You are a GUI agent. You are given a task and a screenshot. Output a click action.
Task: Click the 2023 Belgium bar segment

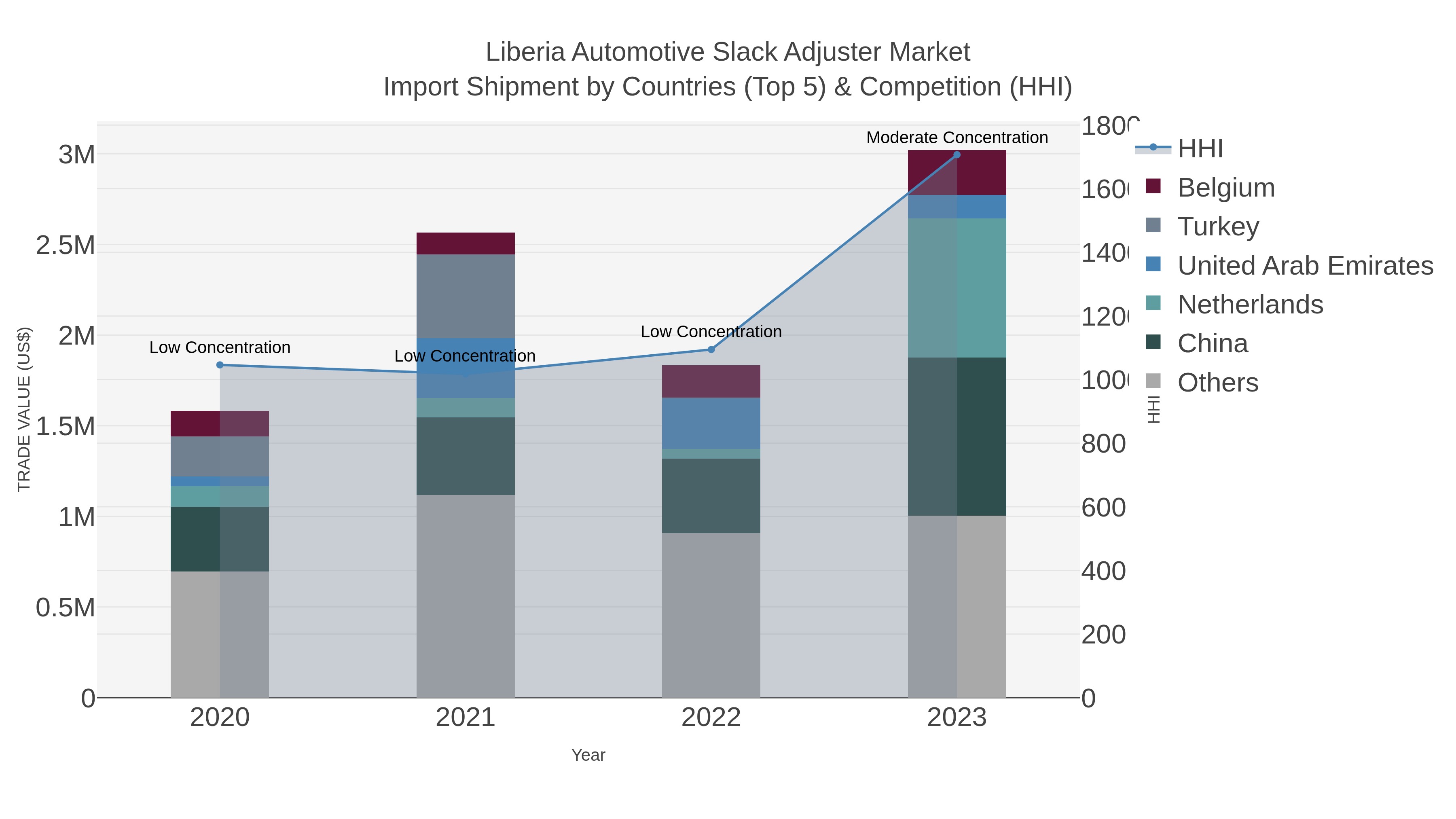957,172
